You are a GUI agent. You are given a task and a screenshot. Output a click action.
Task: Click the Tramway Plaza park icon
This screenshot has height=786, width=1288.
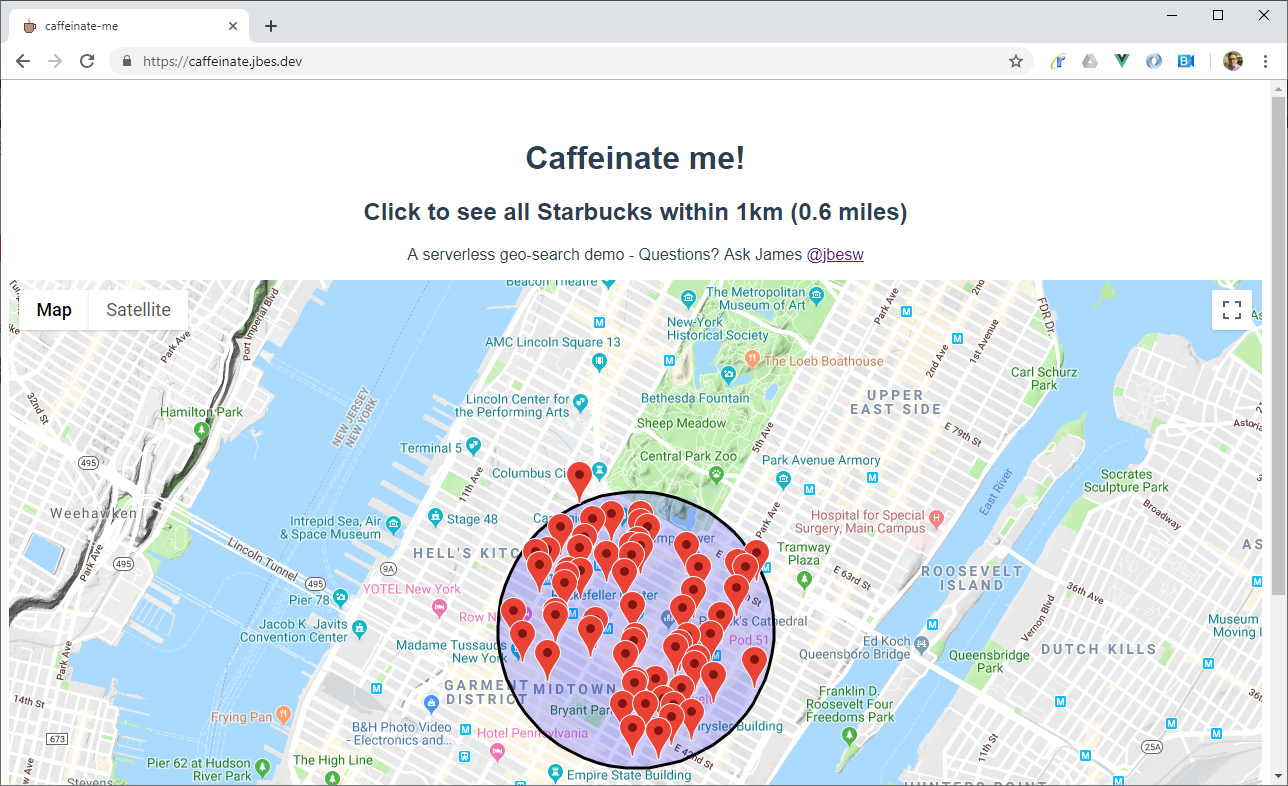(804, 579)
